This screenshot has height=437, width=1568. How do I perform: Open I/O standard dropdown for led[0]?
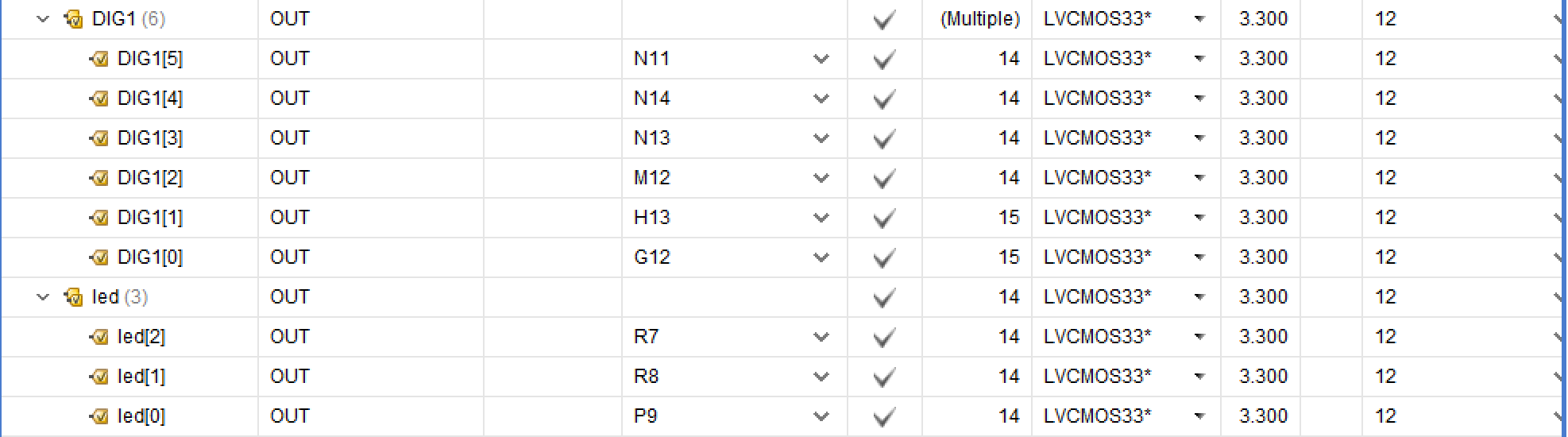(x=1199, y=416)
